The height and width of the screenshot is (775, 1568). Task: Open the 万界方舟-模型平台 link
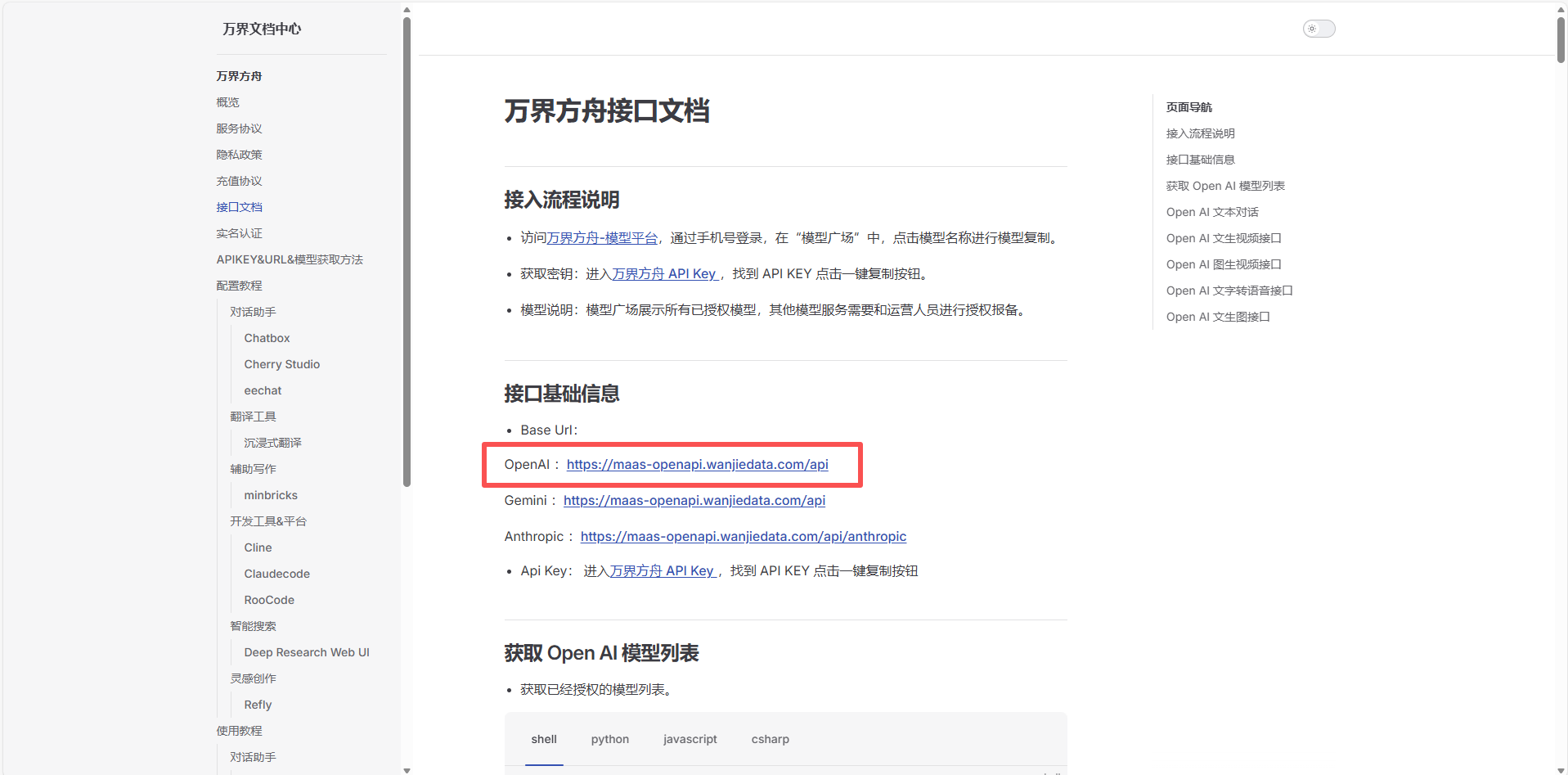pos(601,237)
